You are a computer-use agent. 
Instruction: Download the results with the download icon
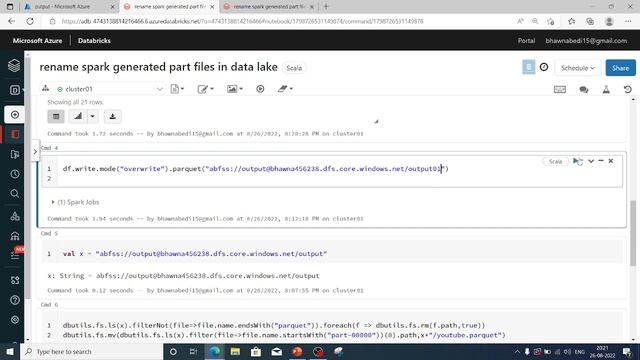coord(113,116)
